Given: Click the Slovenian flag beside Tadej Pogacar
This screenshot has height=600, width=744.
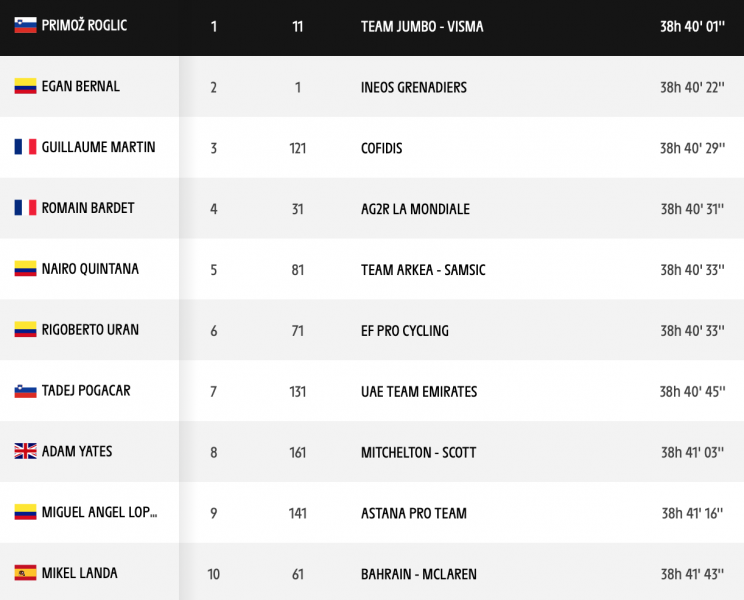Looking at the screenshot, I should [x=25, y=390].
